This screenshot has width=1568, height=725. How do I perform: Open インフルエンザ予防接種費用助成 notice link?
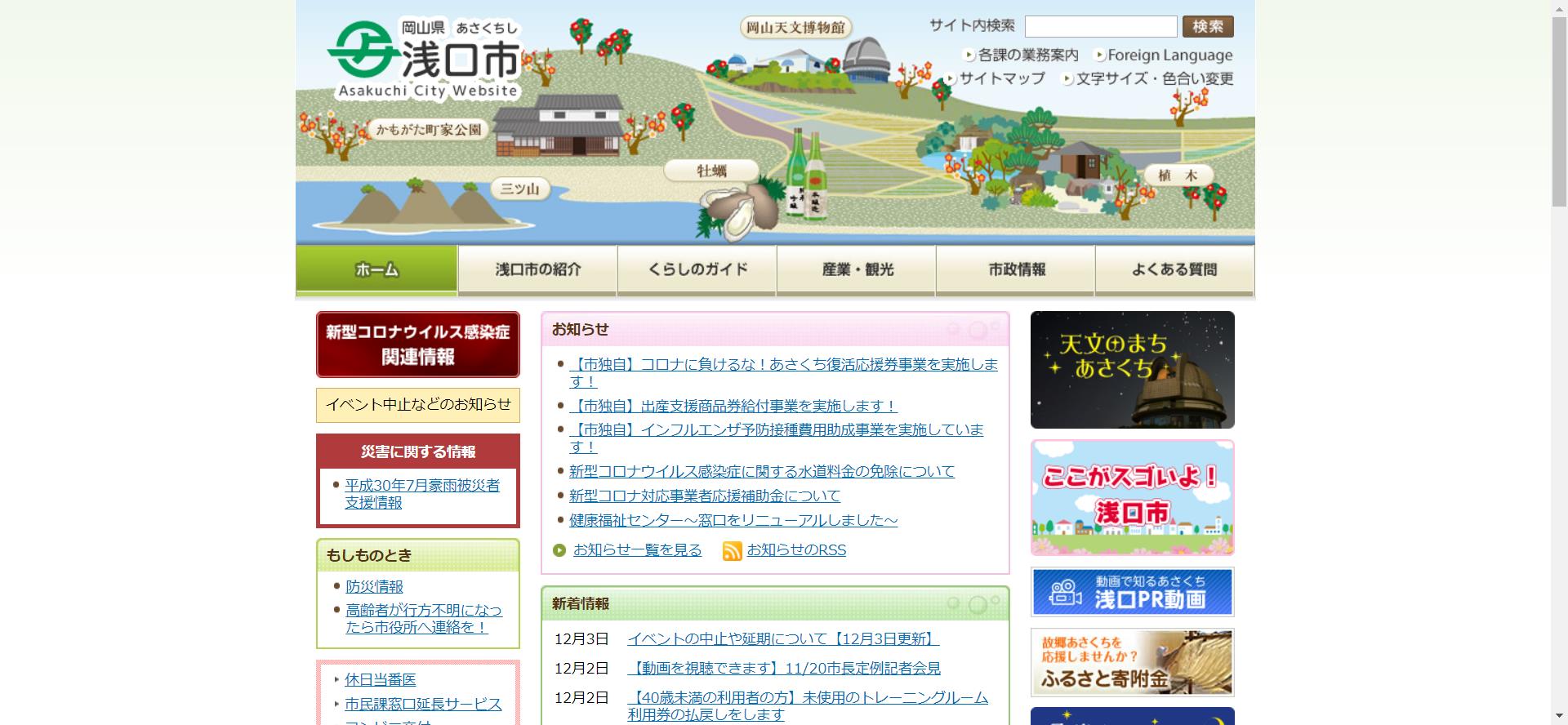point(776,438)
